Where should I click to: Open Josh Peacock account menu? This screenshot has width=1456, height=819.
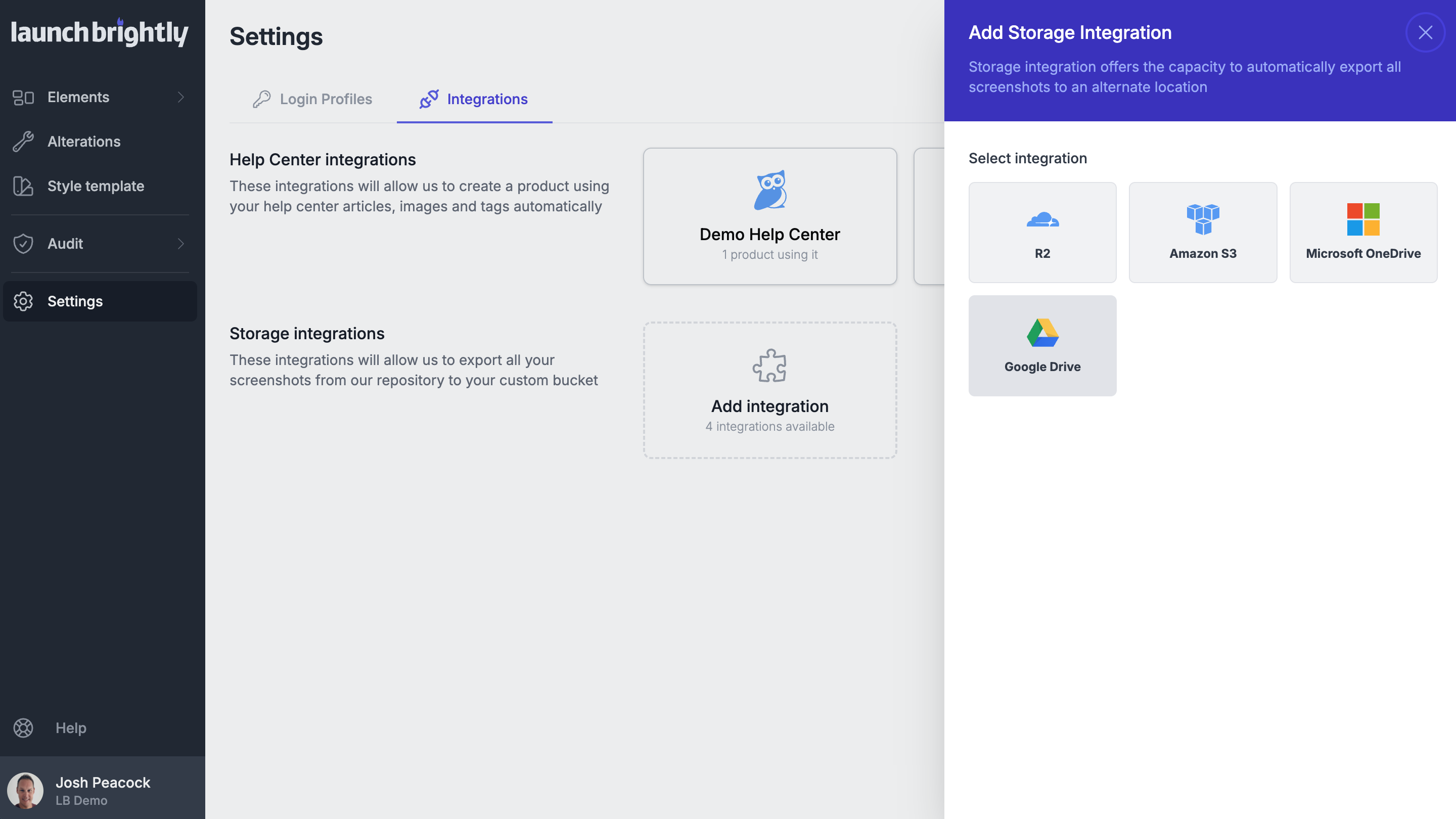tap(103, 790)
